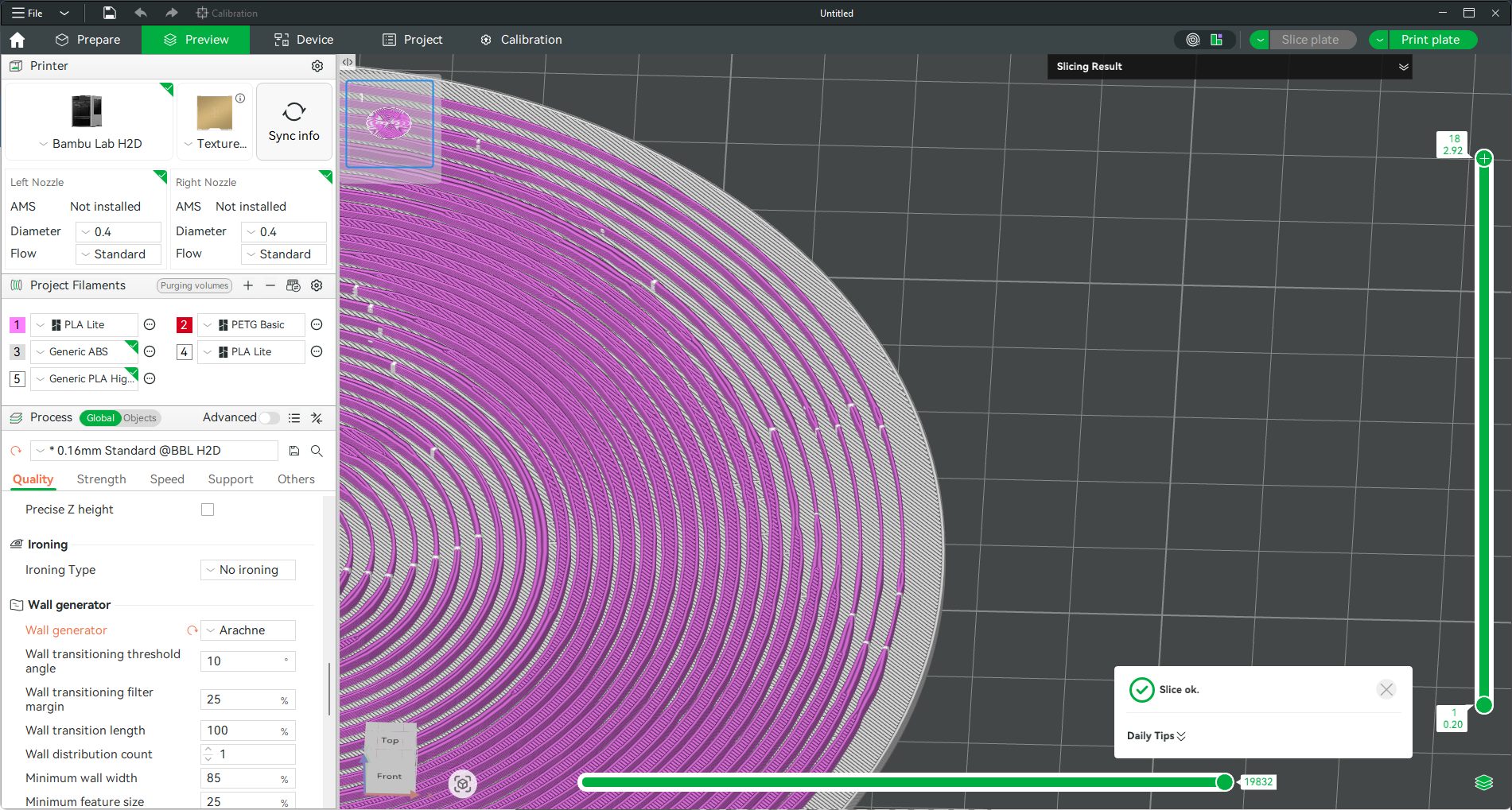
Task: Open the Project Filaments settings gear
Action: 317,285
